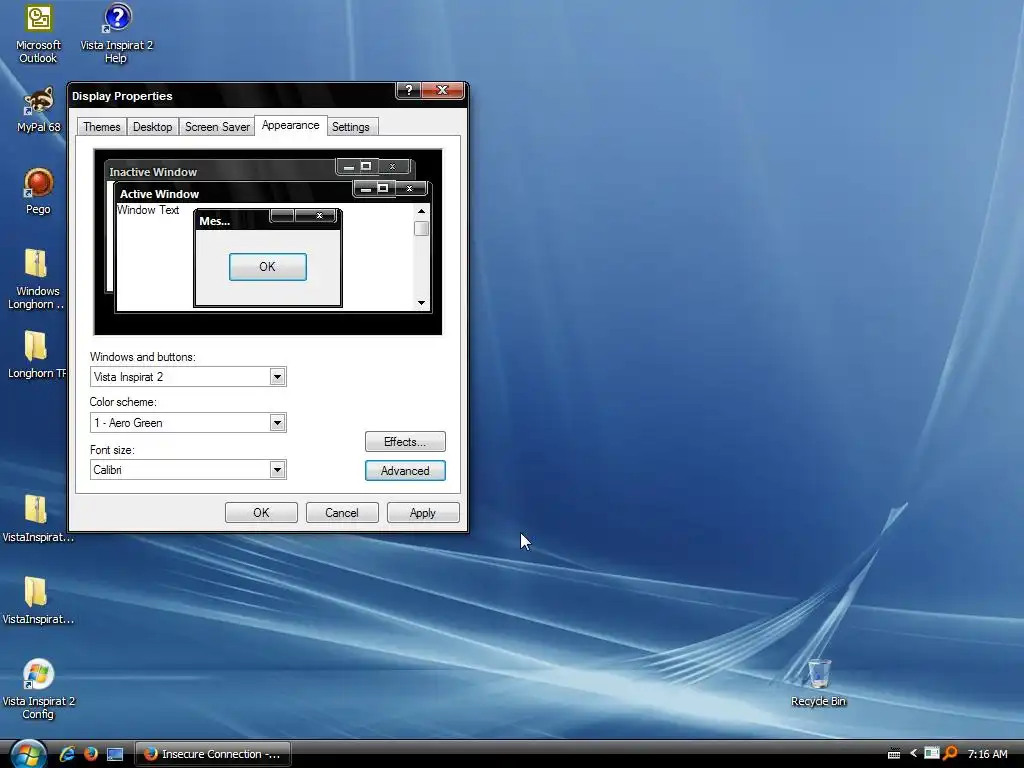
Task: Click the window-shaped tray icon beside magnifier
Action: coord(932,753)
